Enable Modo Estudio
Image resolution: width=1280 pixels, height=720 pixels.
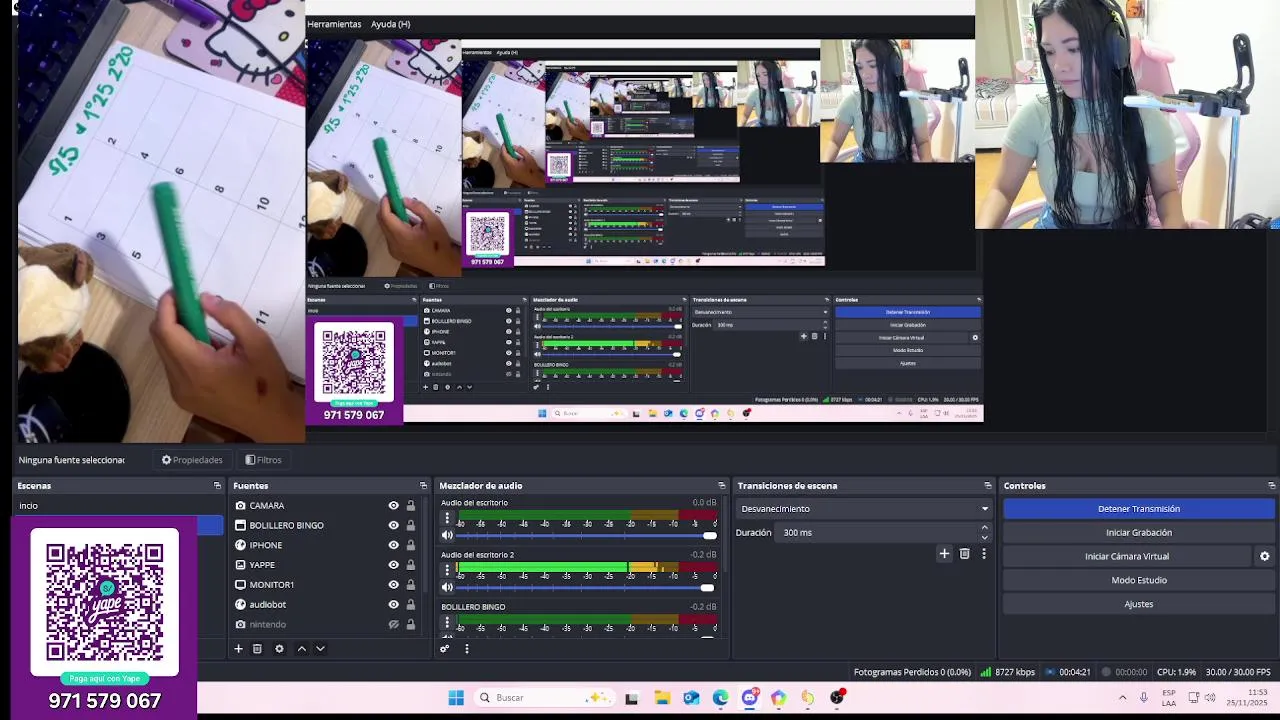pyautogui.click(x=1139, y=580)
